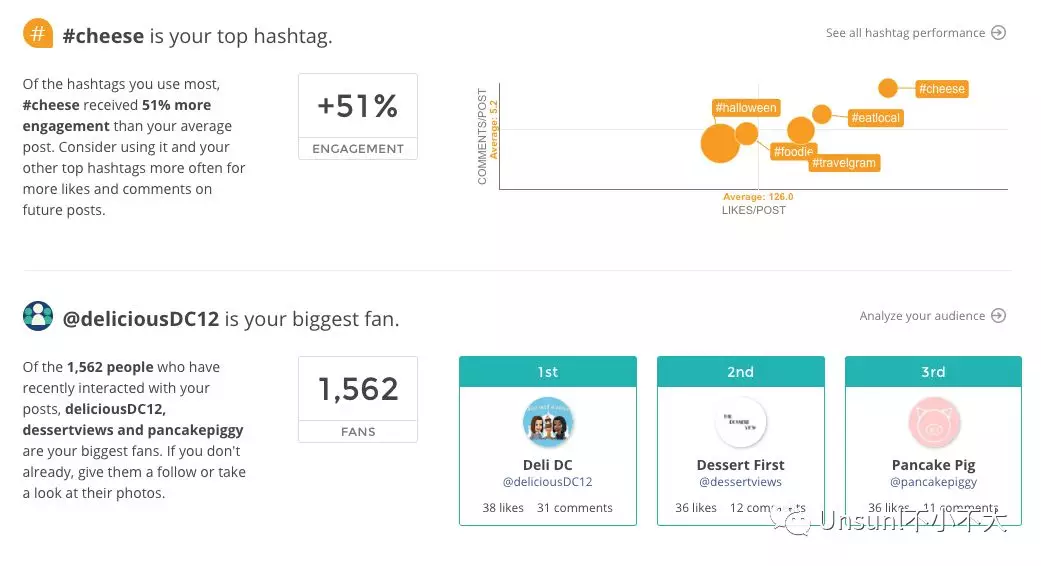This screenshot has height=566, width=1041.
Task: Click Analyze your audience link
Action: tap(922, 316)
